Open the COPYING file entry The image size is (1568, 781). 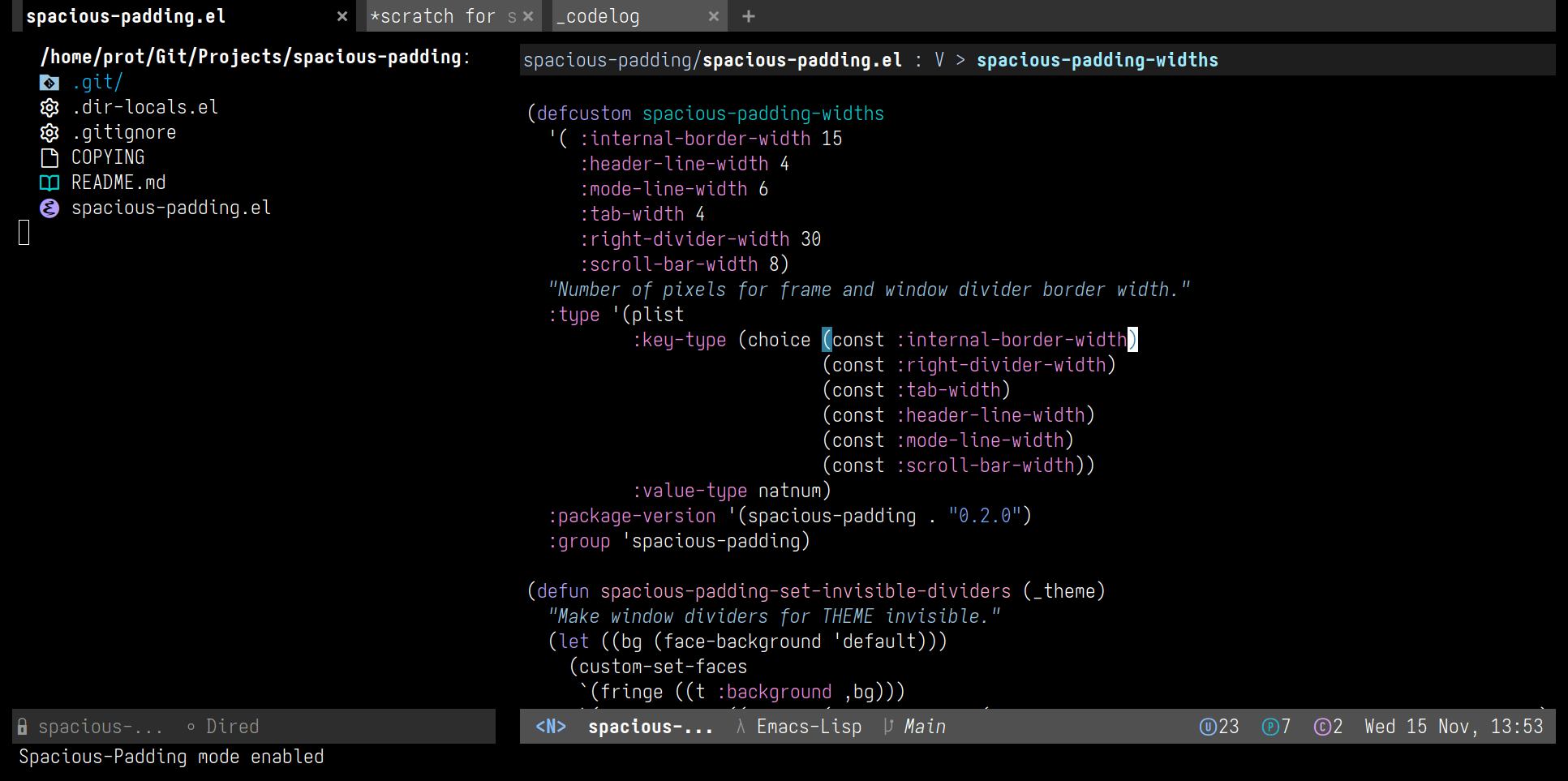pyautogui.click(x=108, y=157)
